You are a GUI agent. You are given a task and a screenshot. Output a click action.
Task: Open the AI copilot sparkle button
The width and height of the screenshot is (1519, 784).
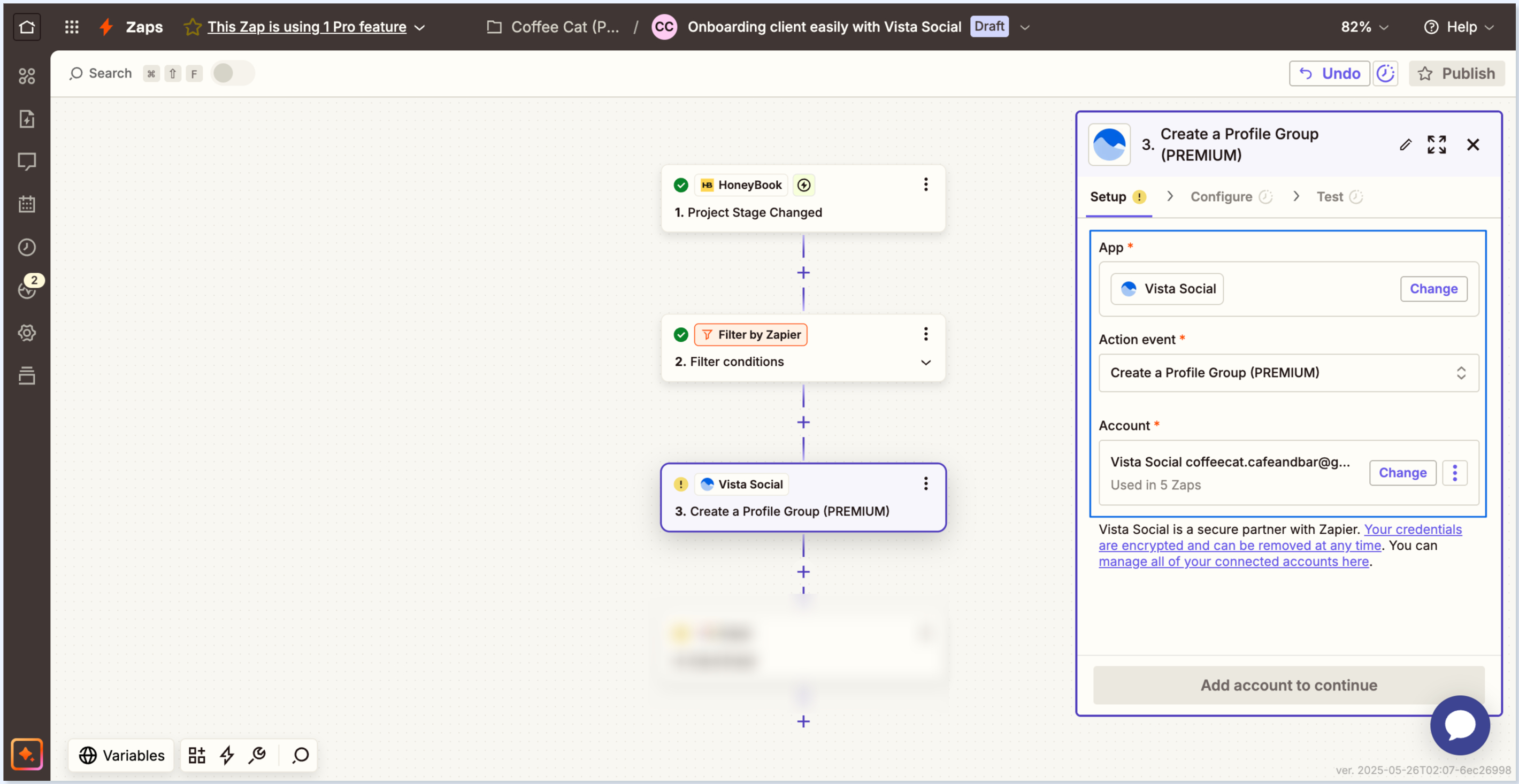27,754
